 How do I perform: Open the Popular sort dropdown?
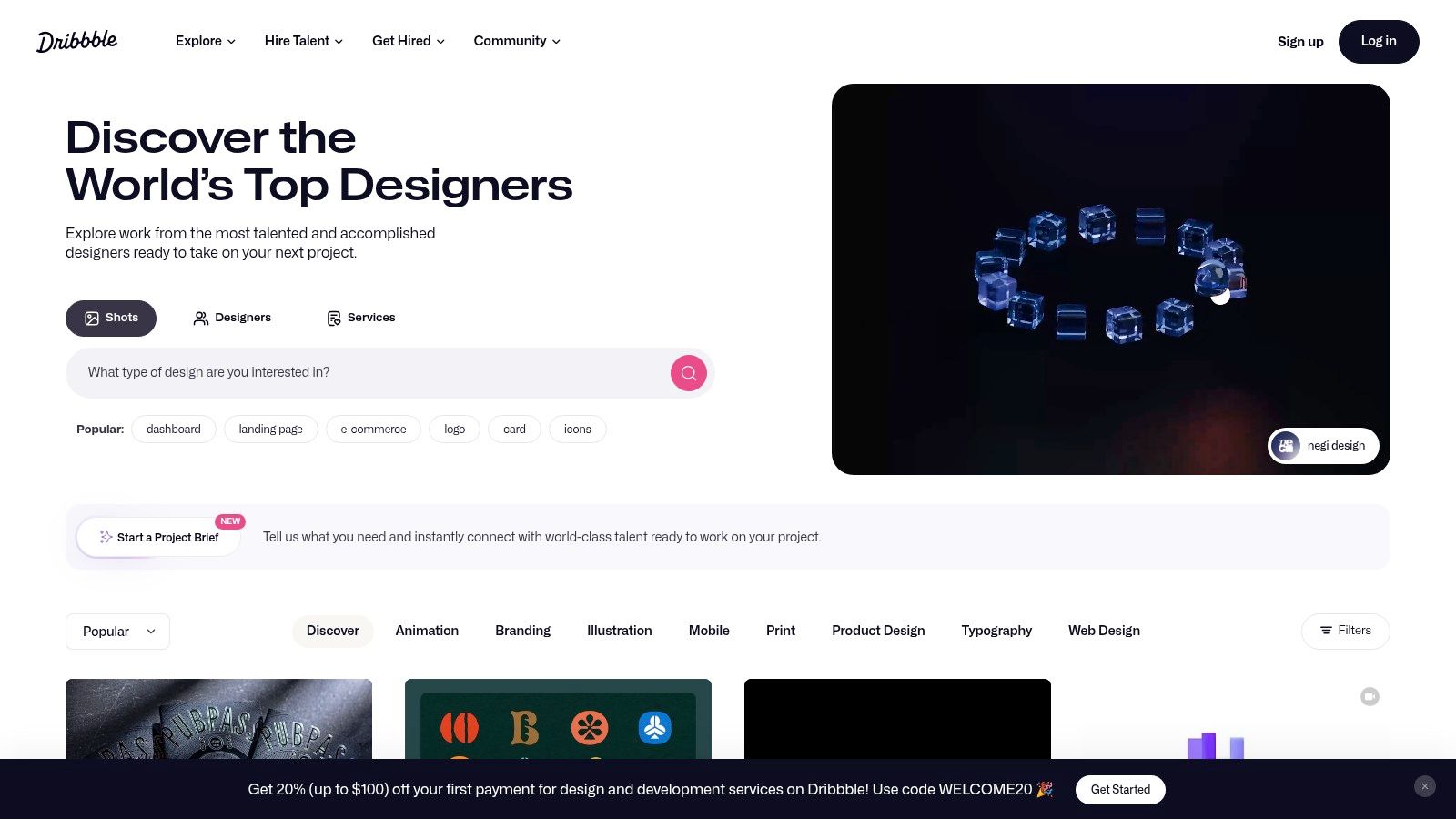pos(117,631)
